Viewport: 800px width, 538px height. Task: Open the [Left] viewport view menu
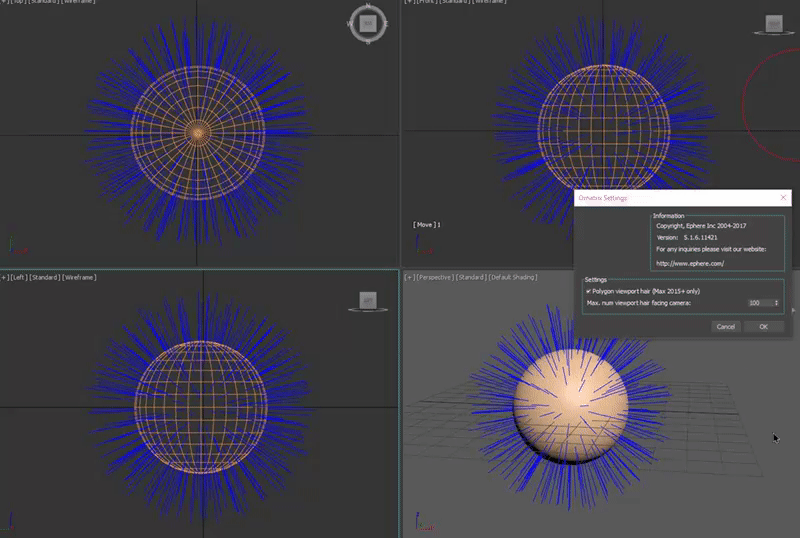coord(18,276)
